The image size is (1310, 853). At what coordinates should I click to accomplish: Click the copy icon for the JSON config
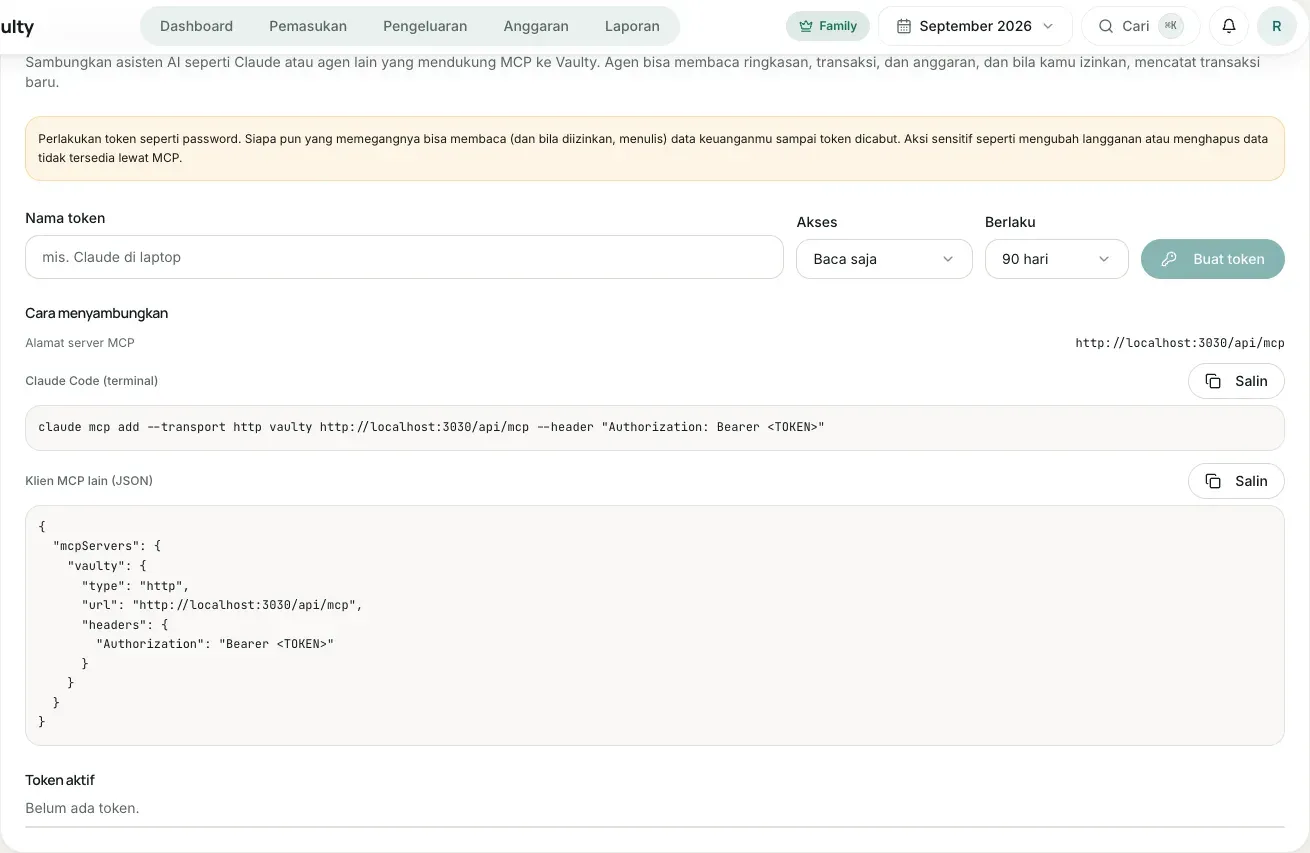pos(1213,481)
